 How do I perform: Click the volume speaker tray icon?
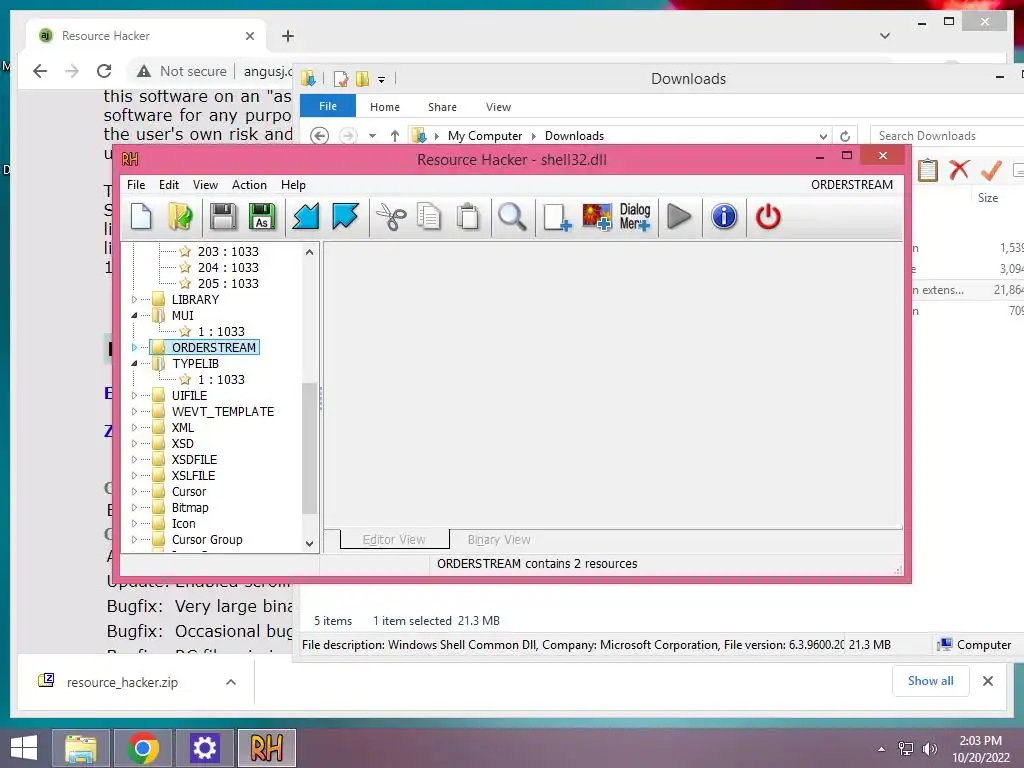tap(929, 749)
